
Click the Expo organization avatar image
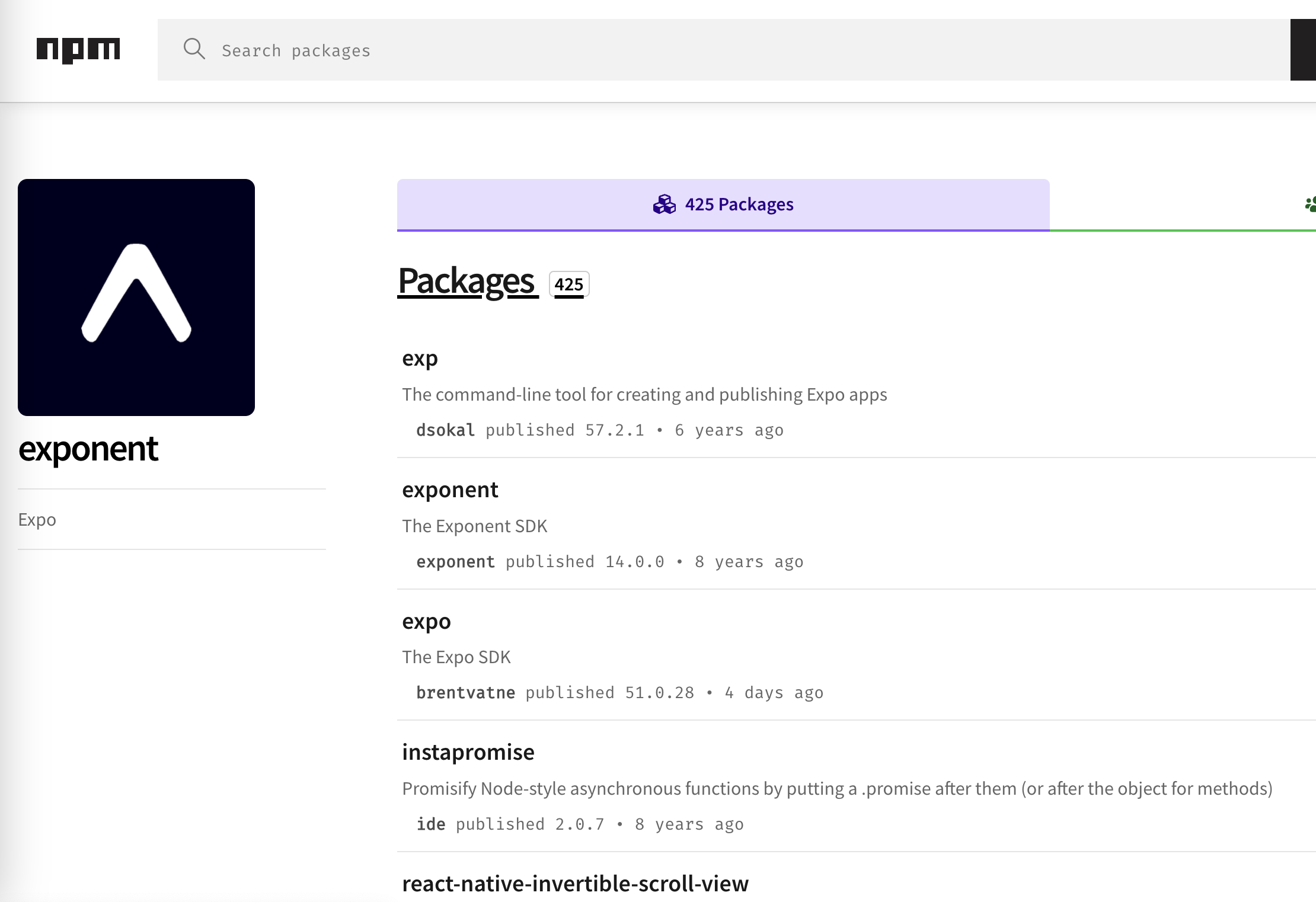click(136, 298)
